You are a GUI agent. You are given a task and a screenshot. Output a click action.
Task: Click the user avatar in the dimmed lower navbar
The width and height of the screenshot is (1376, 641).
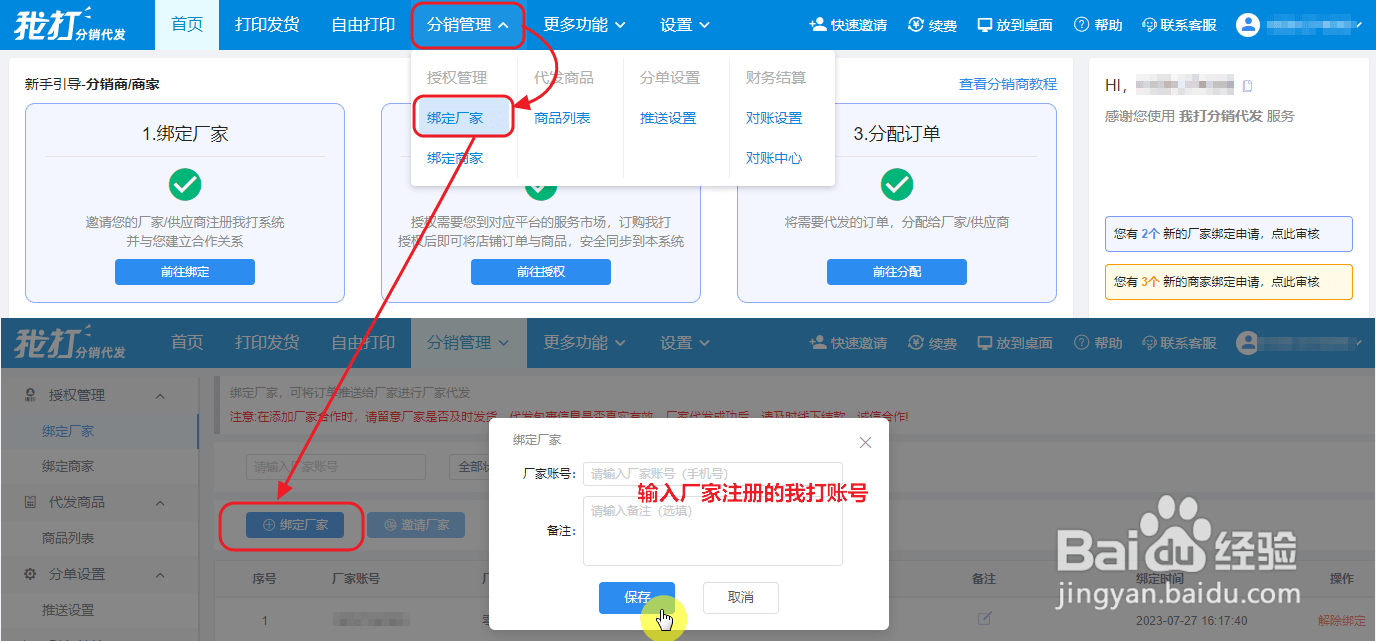point(1247,343)
